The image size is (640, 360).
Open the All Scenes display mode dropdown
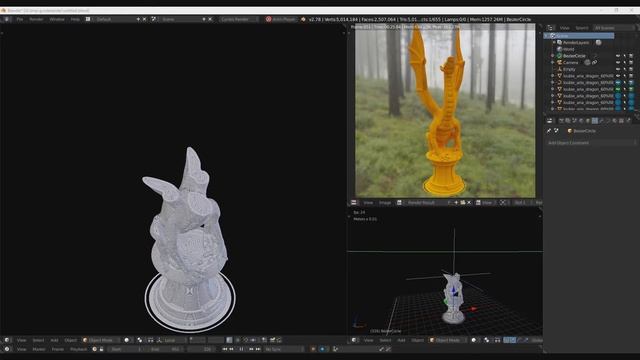click(x=613, y=28)
